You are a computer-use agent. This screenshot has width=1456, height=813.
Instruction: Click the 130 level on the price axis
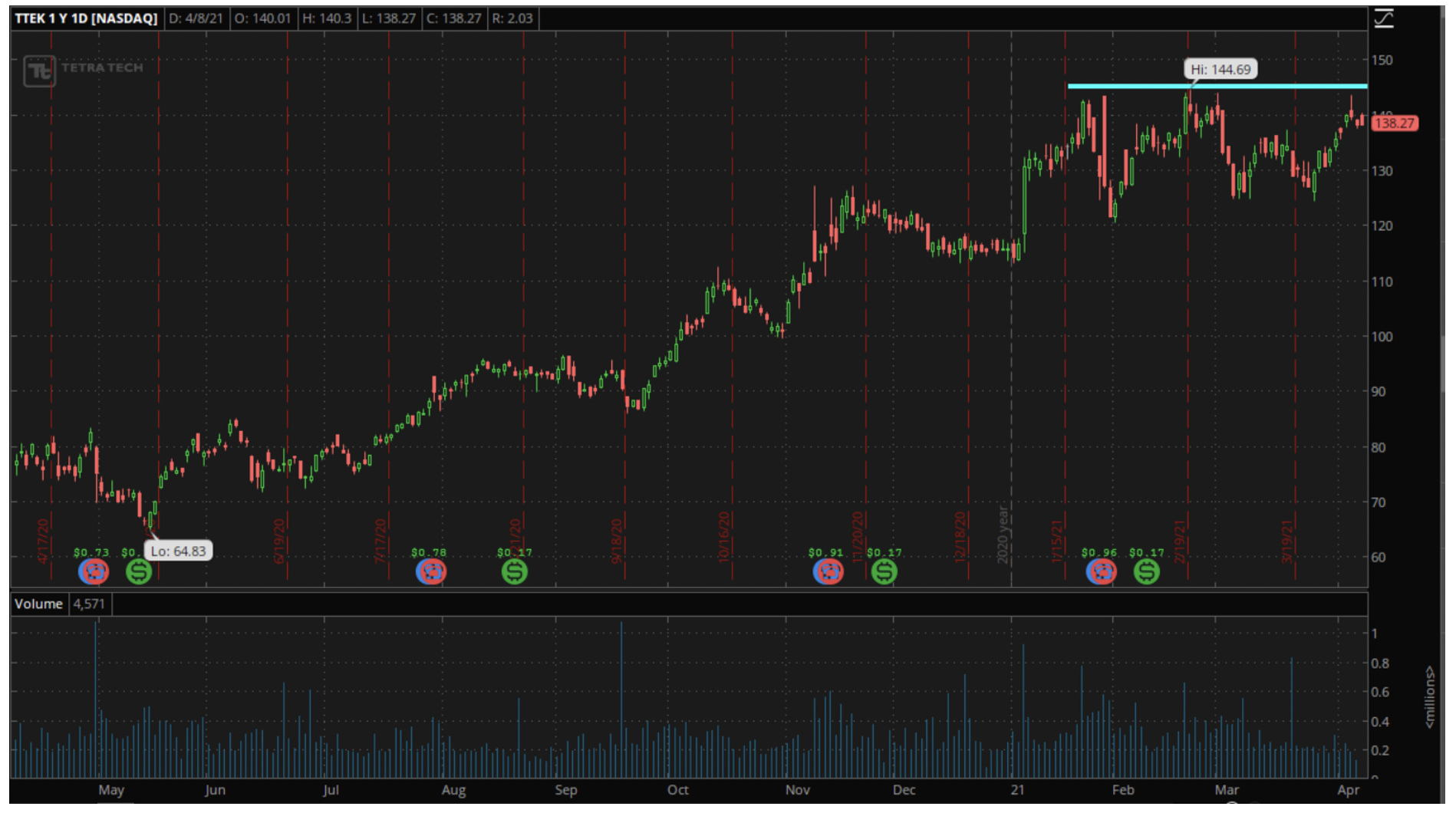[x=1382, y=170]
